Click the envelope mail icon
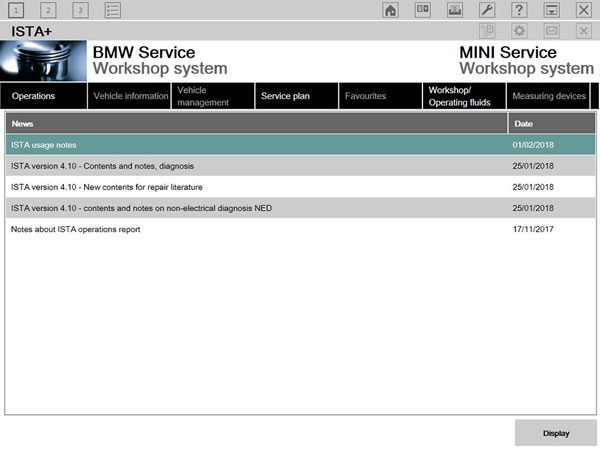This screenshot has height=450, width=600. (551, 31)
